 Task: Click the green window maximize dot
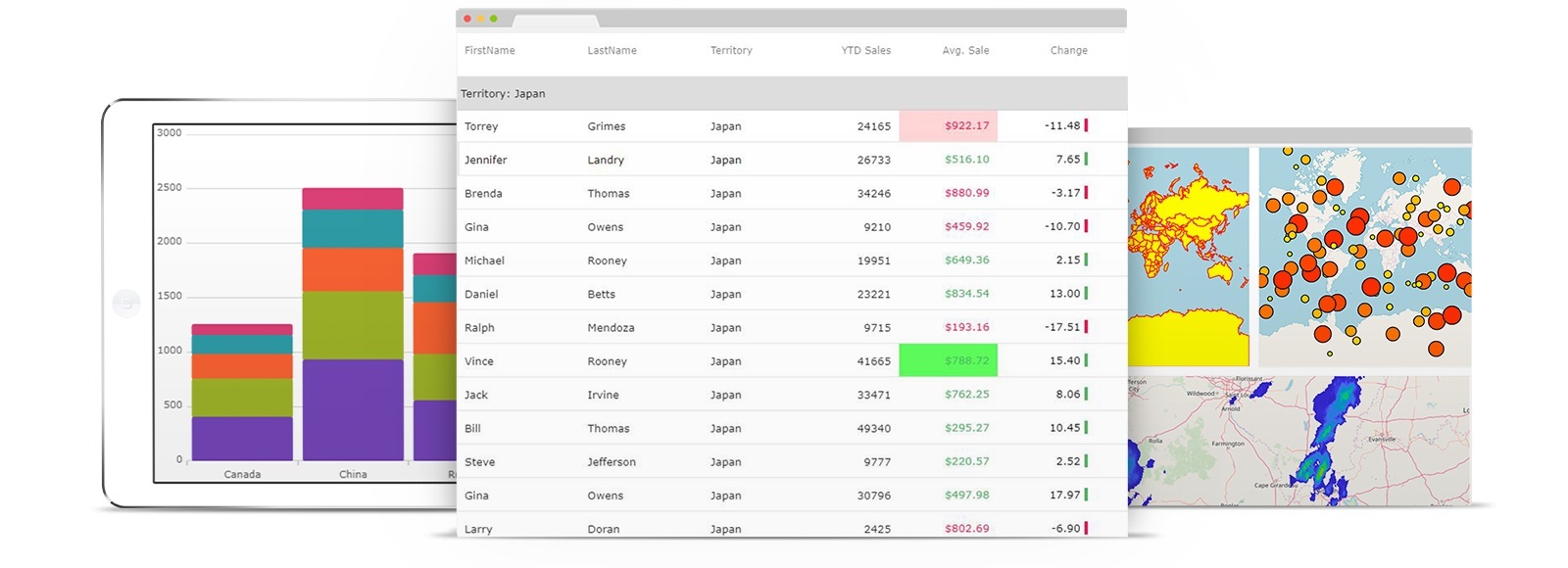tap(494, 19)
